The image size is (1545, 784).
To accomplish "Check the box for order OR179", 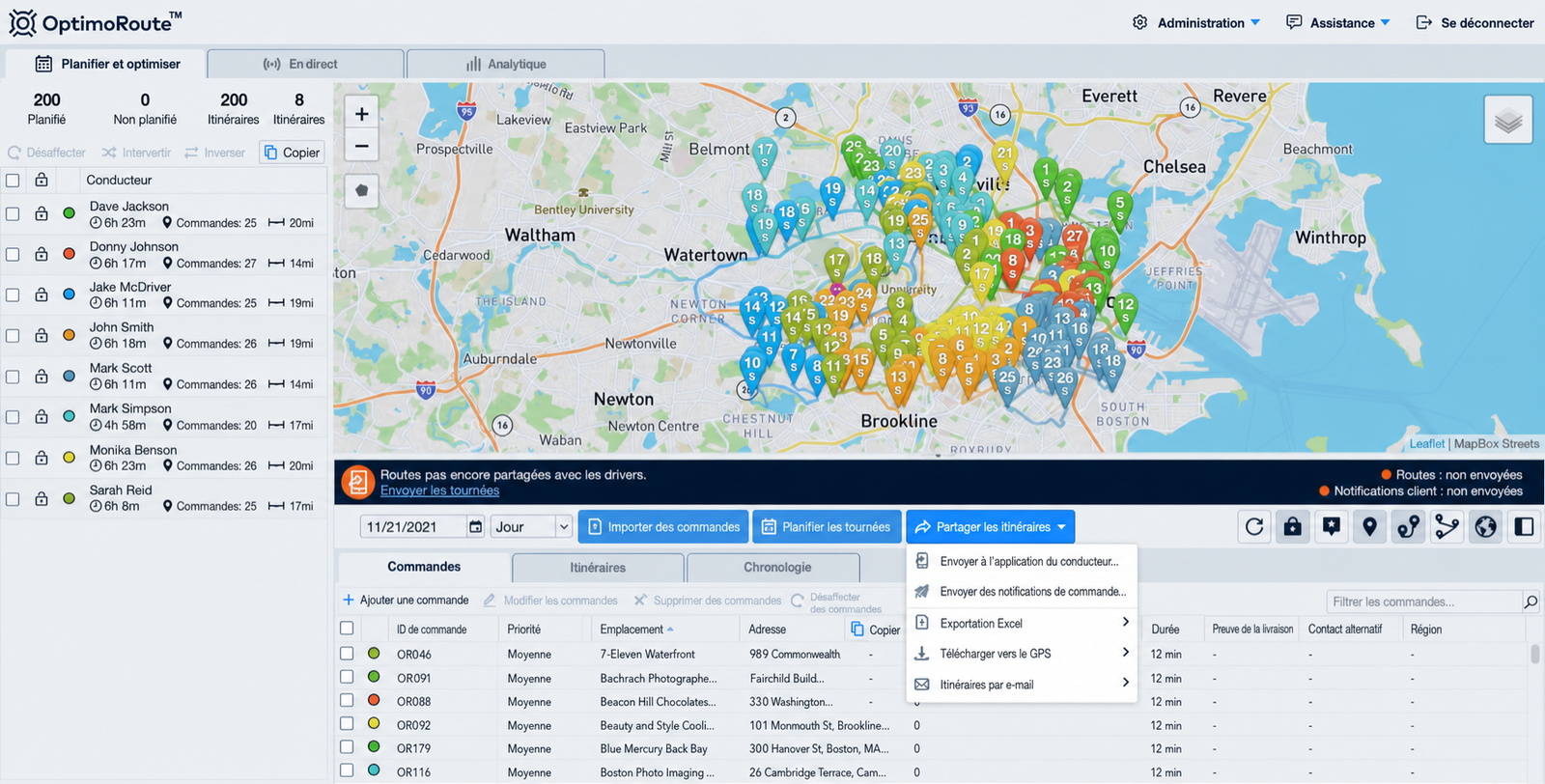I will pyautogui.click(x=347, y=746).
